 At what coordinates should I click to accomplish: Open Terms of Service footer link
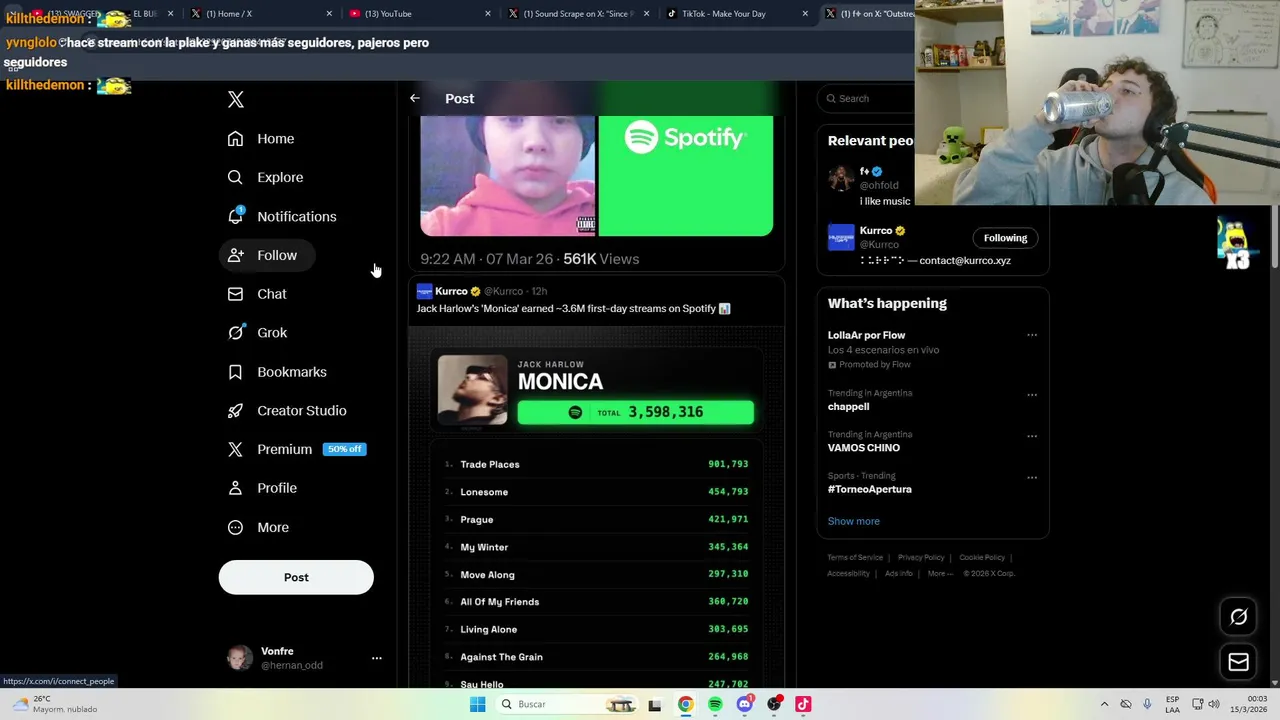click(855, 557)
